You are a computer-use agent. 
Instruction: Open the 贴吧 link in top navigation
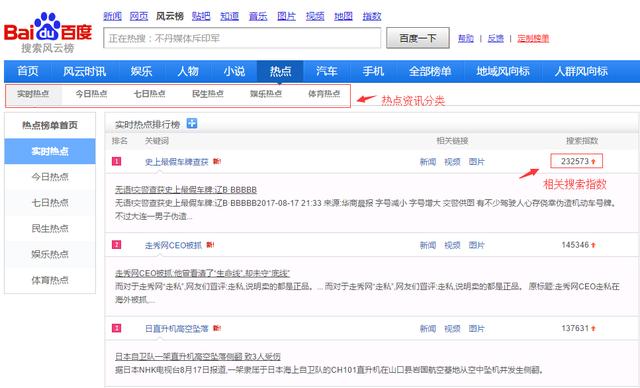pyautogui.click(x=201, y=16)
